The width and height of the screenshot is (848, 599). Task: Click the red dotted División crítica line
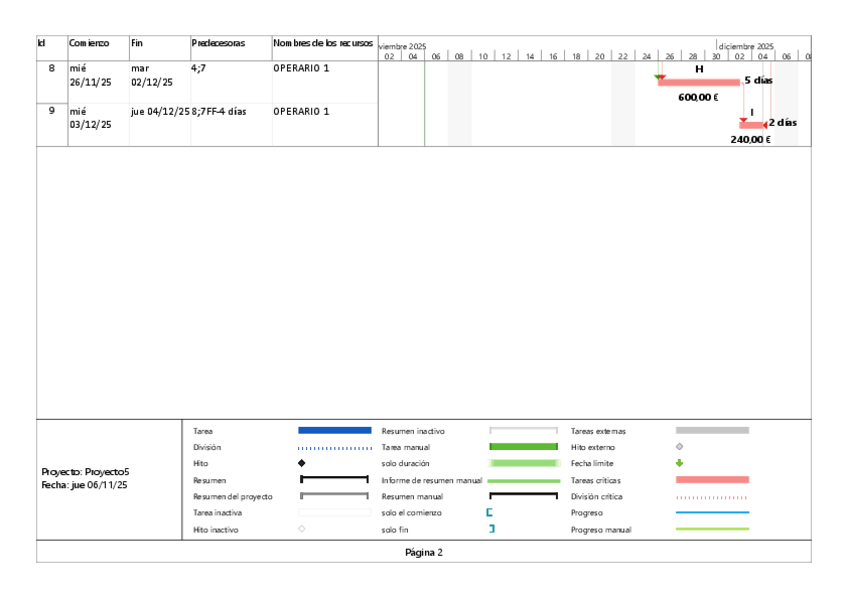click(x=712, y=497)
